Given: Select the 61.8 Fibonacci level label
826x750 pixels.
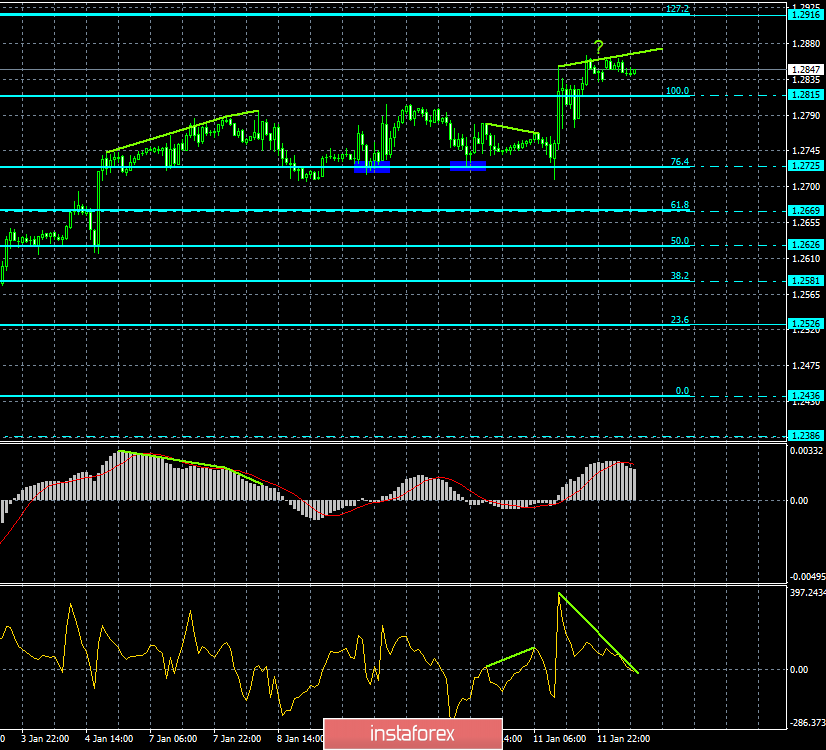Looking at the screenshot, I should click(x=679, y=204).
